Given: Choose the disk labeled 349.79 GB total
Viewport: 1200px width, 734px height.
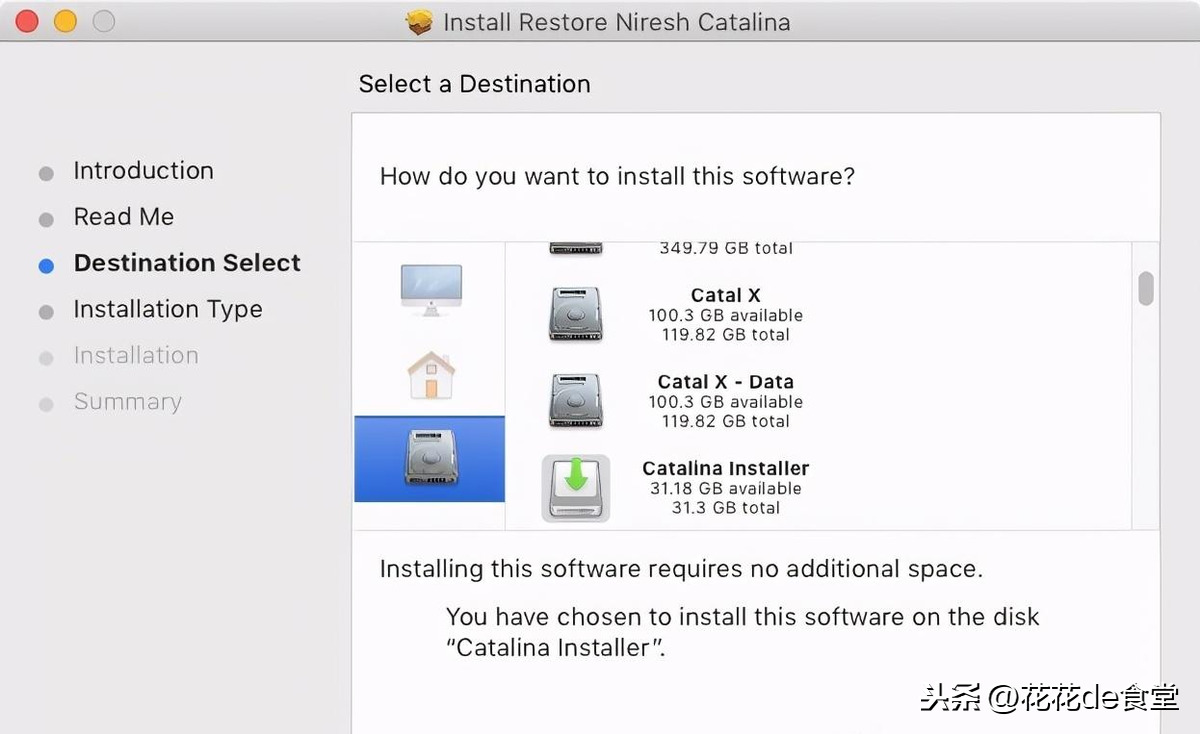Looking at the screenshot, I should coord(725,248).
